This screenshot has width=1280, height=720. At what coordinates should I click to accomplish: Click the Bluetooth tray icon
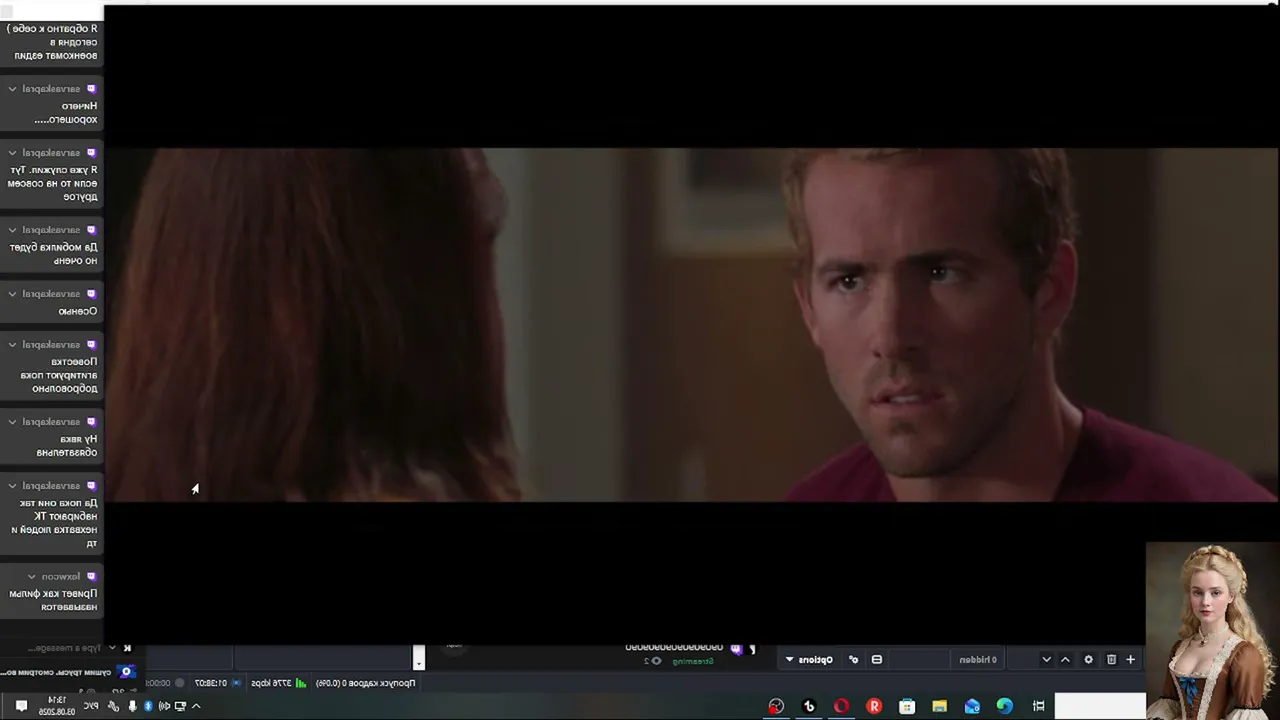click(x=148, y=706)
